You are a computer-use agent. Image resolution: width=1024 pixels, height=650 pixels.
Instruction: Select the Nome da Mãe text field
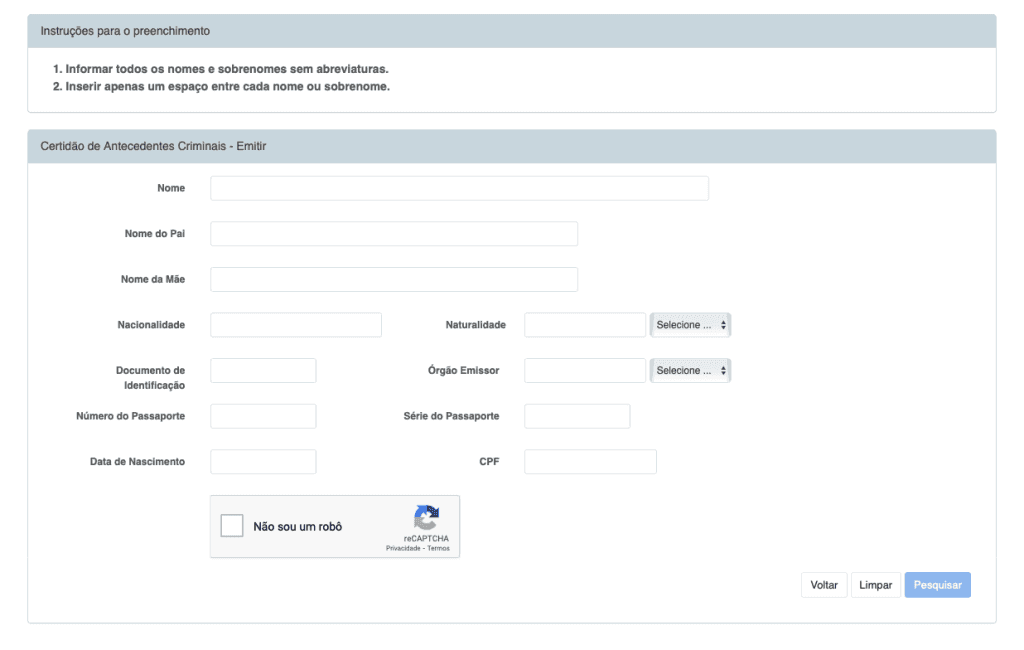tap(394, 279)
